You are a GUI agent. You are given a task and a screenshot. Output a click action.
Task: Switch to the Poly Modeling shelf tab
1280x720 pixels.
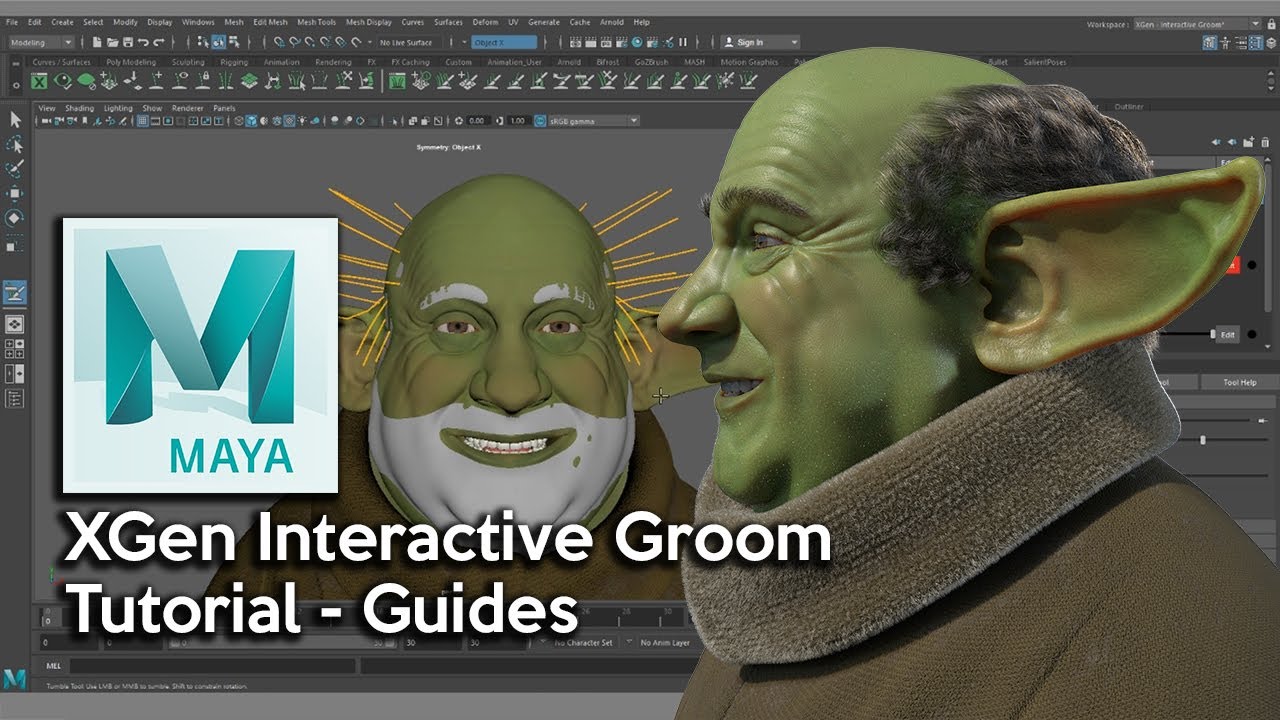point(131,62)
